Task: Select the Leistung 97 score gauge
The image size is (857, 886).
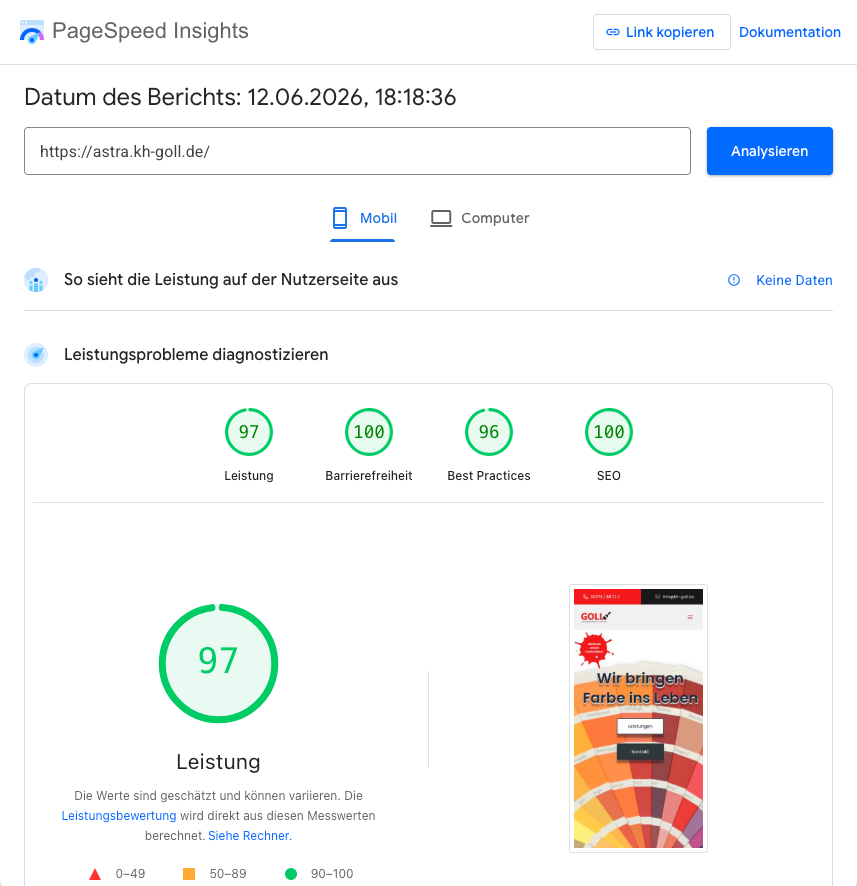Action: pos(249,432)
